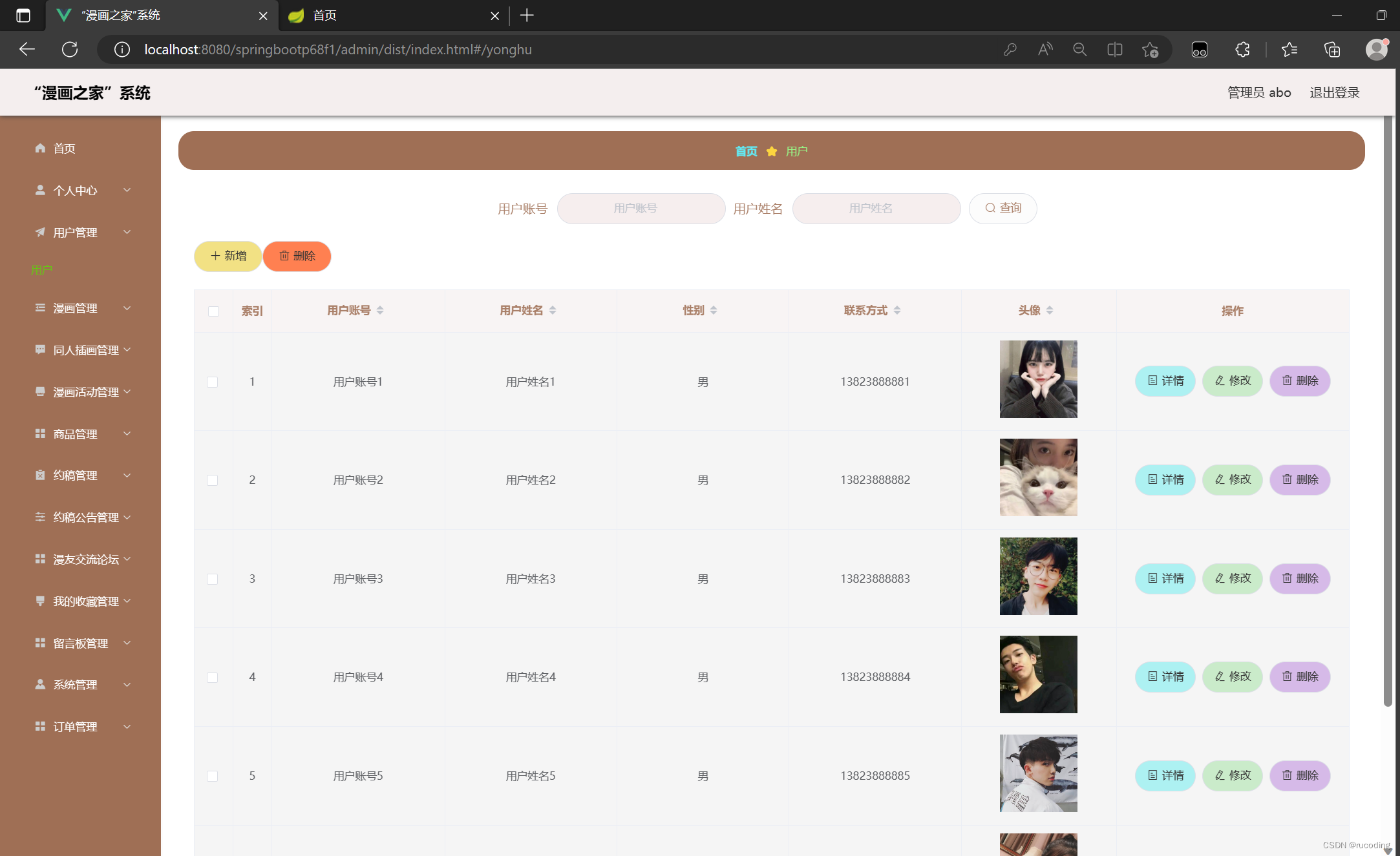1400x856 pixels.
Task: Switch to the 首页 browser tab
Action: tap(394, 16)
